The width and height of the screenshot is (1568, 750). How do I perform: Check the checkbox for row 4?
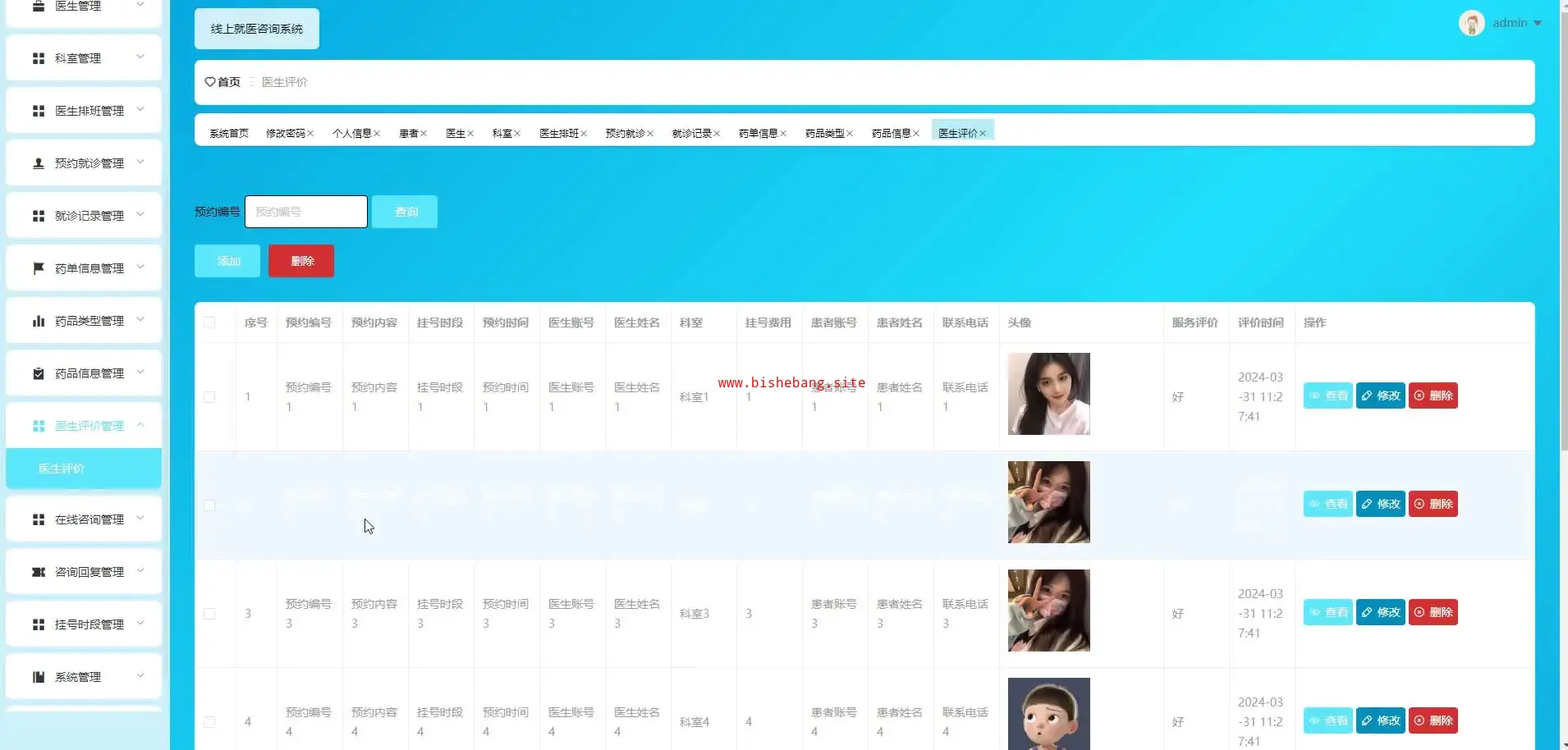[x=209, y=722]
